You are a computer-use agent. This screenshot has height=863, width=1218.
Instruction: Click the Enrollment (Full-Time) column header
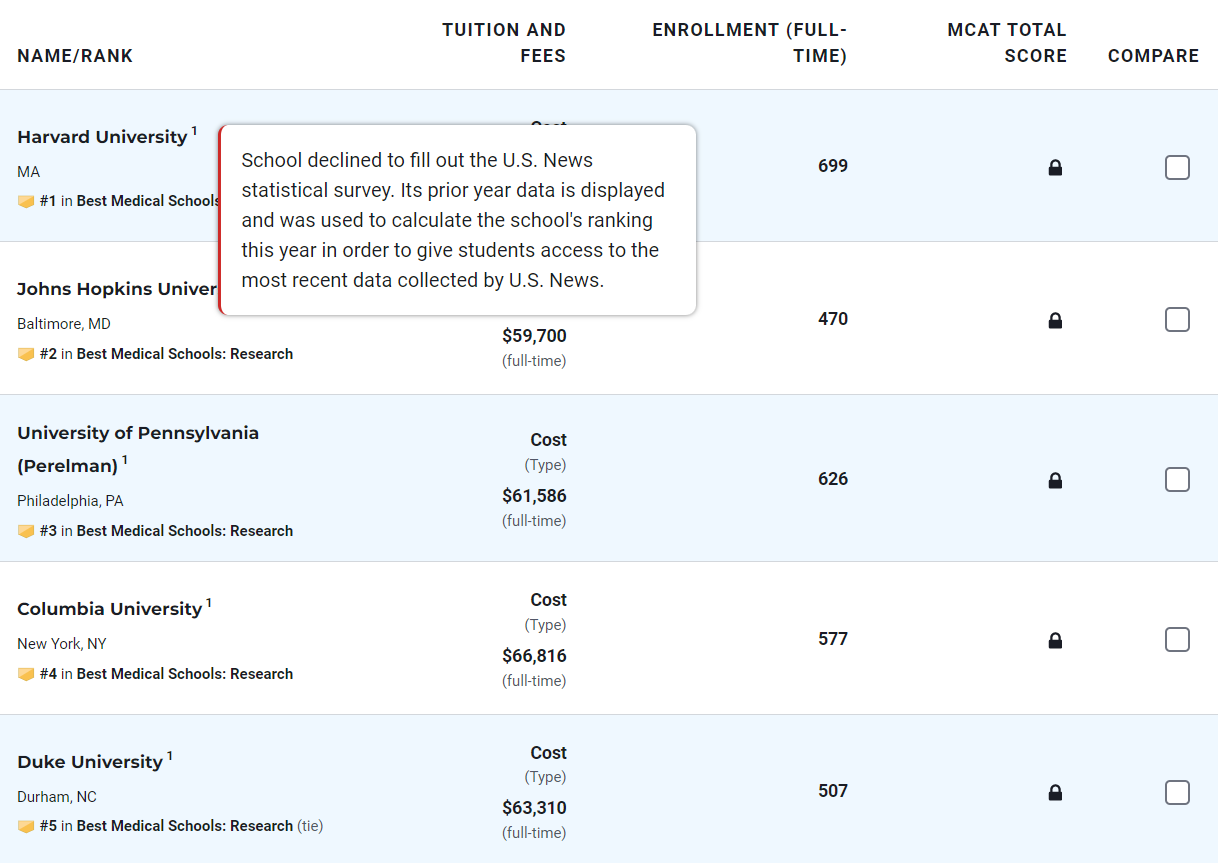coord(749,43)
